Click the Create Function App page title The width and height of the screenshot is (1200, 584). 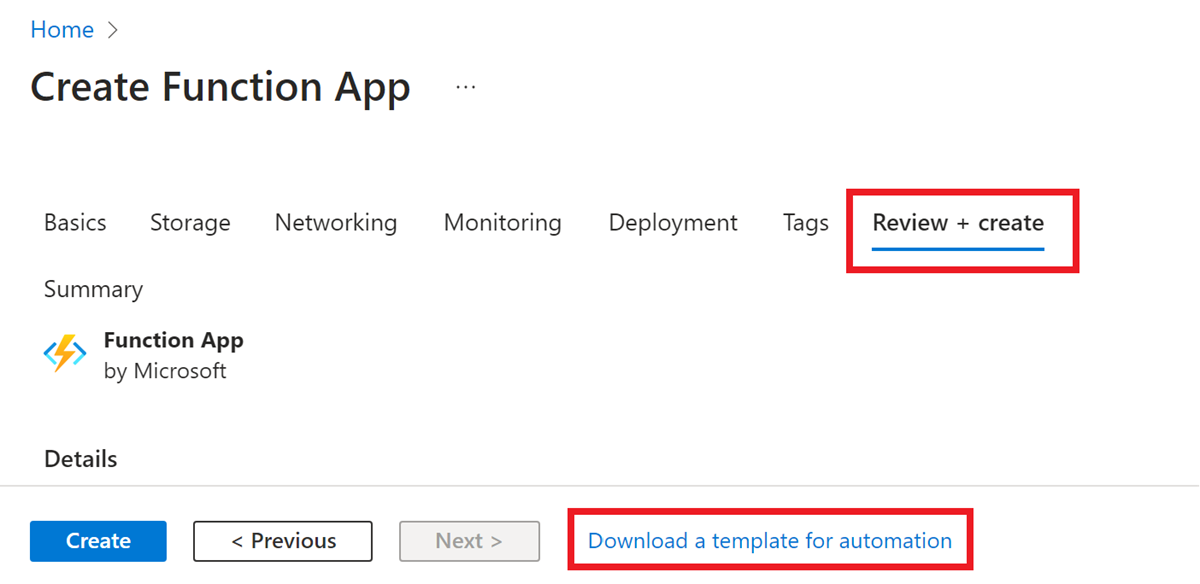(220, 87)
